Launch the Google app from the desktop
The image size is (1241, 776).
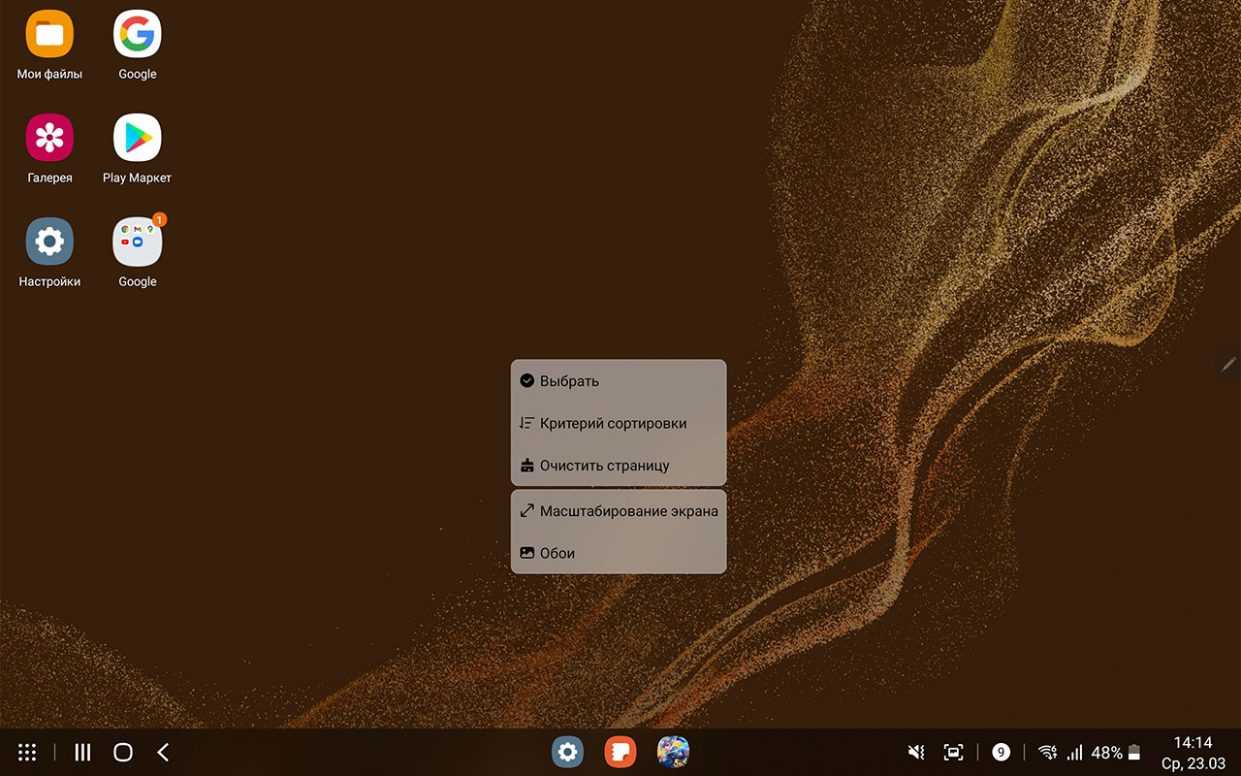tap(137, 35)
